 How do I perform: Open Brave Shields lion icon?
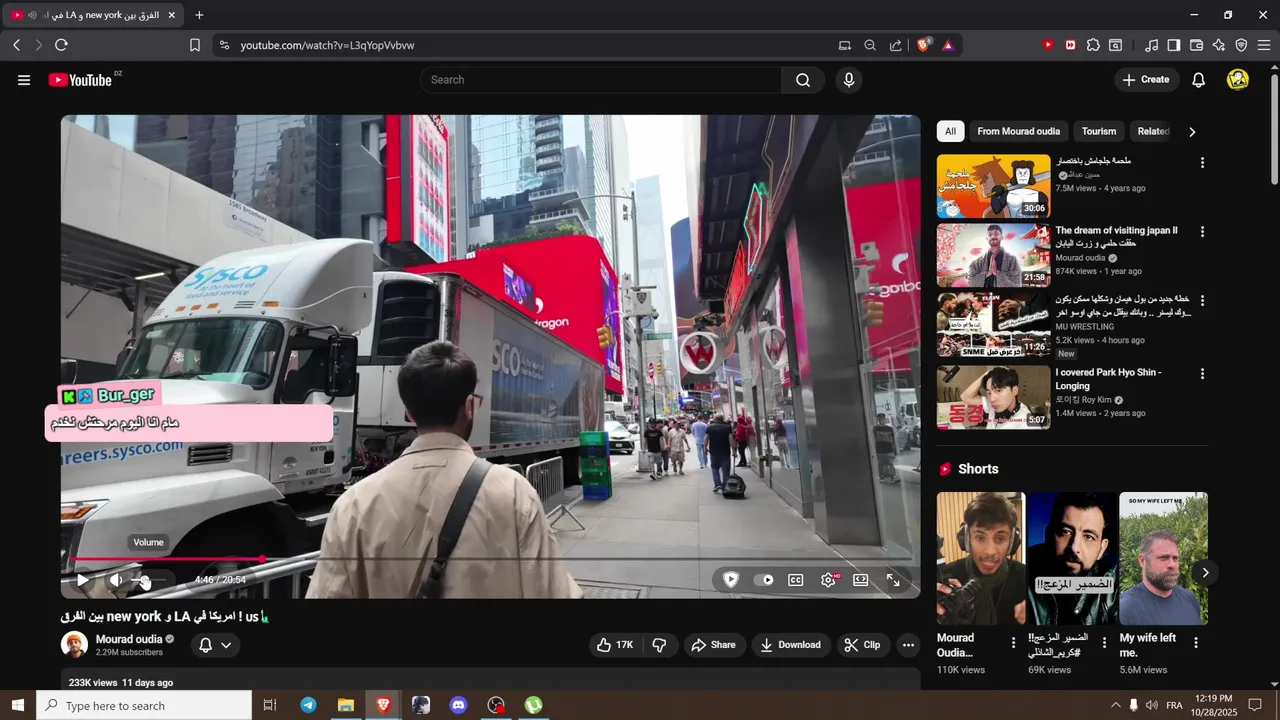[x=923, y=45]
